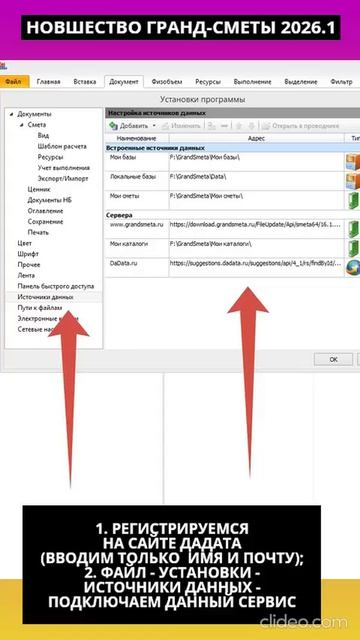
Task: Click the globe icon in DaData.ru row
Action: coord(353,267)
